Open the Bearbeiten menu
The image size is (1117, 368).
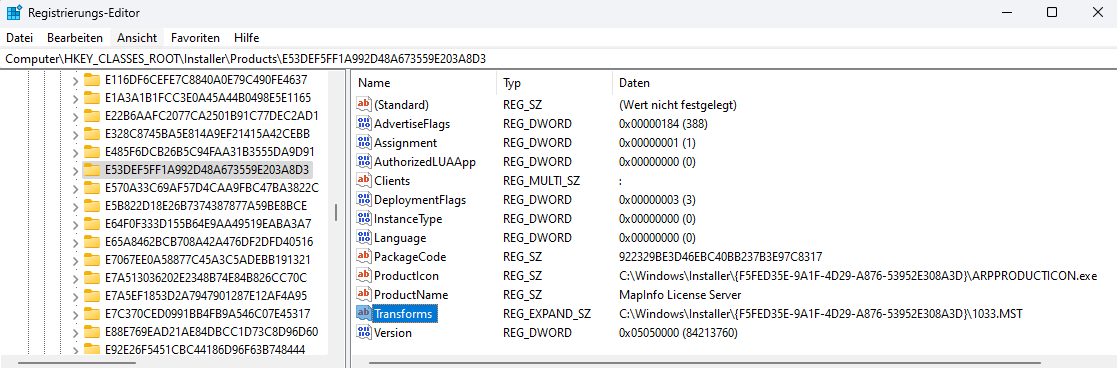coord(75,38)
